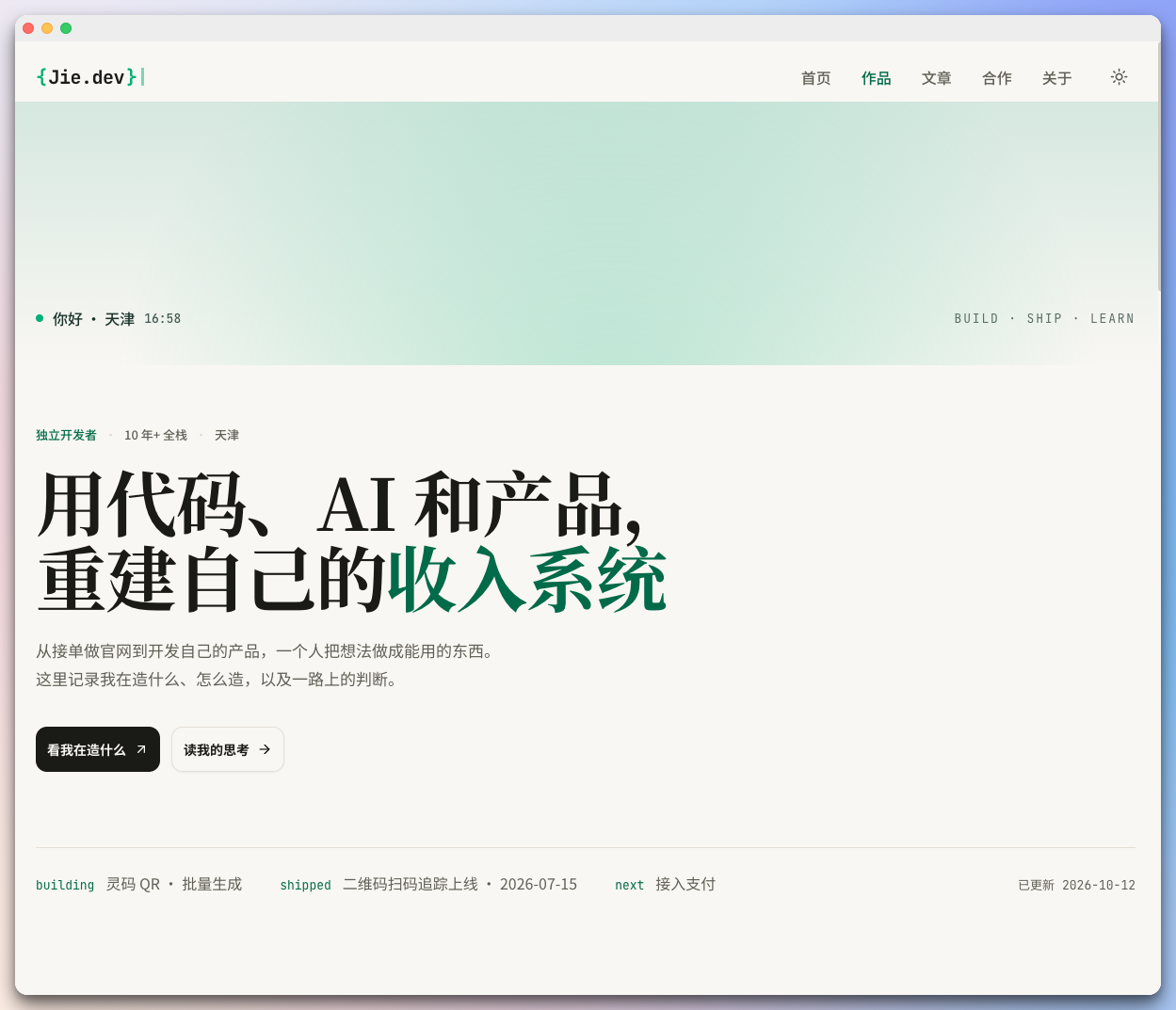The width and height of the screenshot is (1176, 1010).
Task: Click 二维码扫码追踪上线 · 2026-07-15 text
Action: coord(459,885)
